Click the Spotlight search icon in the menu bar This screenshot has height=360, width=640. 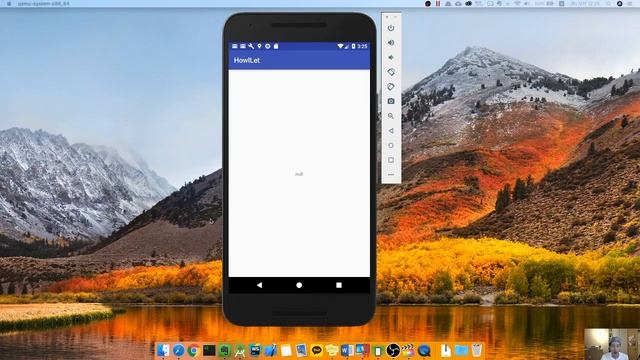(x=609, y=3)
